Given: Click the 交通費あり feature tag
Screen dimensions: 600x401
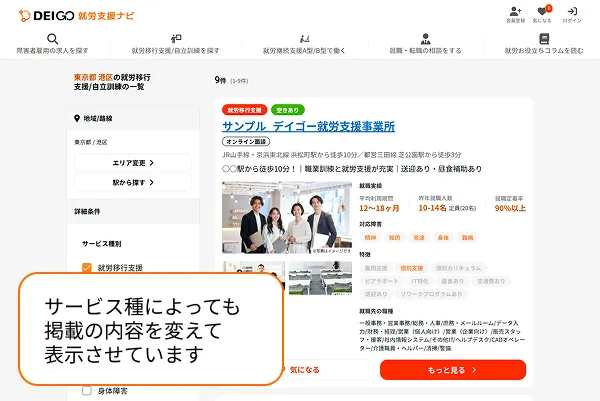Looking at the screenshot, I should pyautogui.click(x=491, y=281).
